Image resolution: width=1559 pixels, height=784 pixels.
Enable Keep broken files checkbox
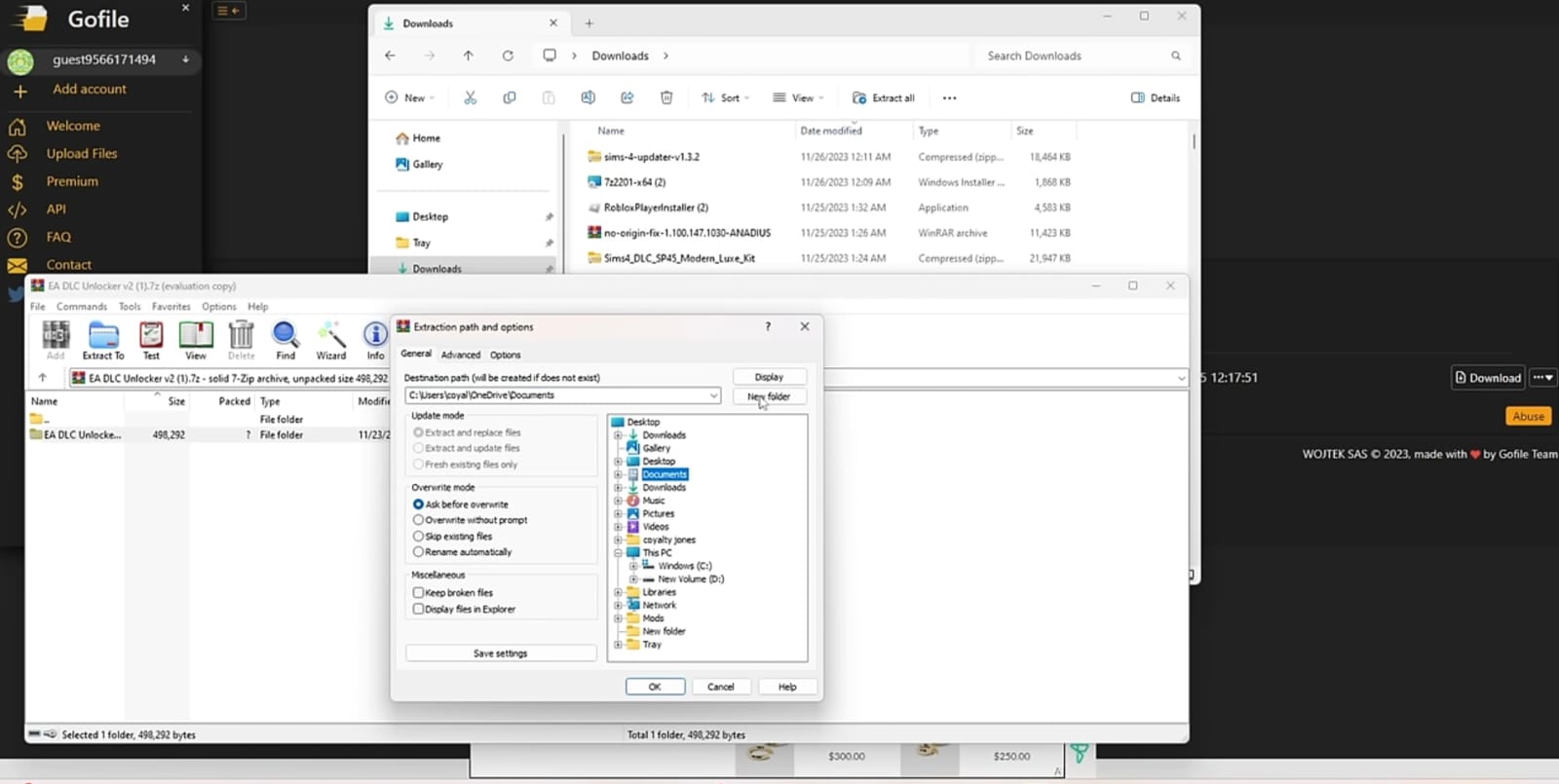coord(418,592)
